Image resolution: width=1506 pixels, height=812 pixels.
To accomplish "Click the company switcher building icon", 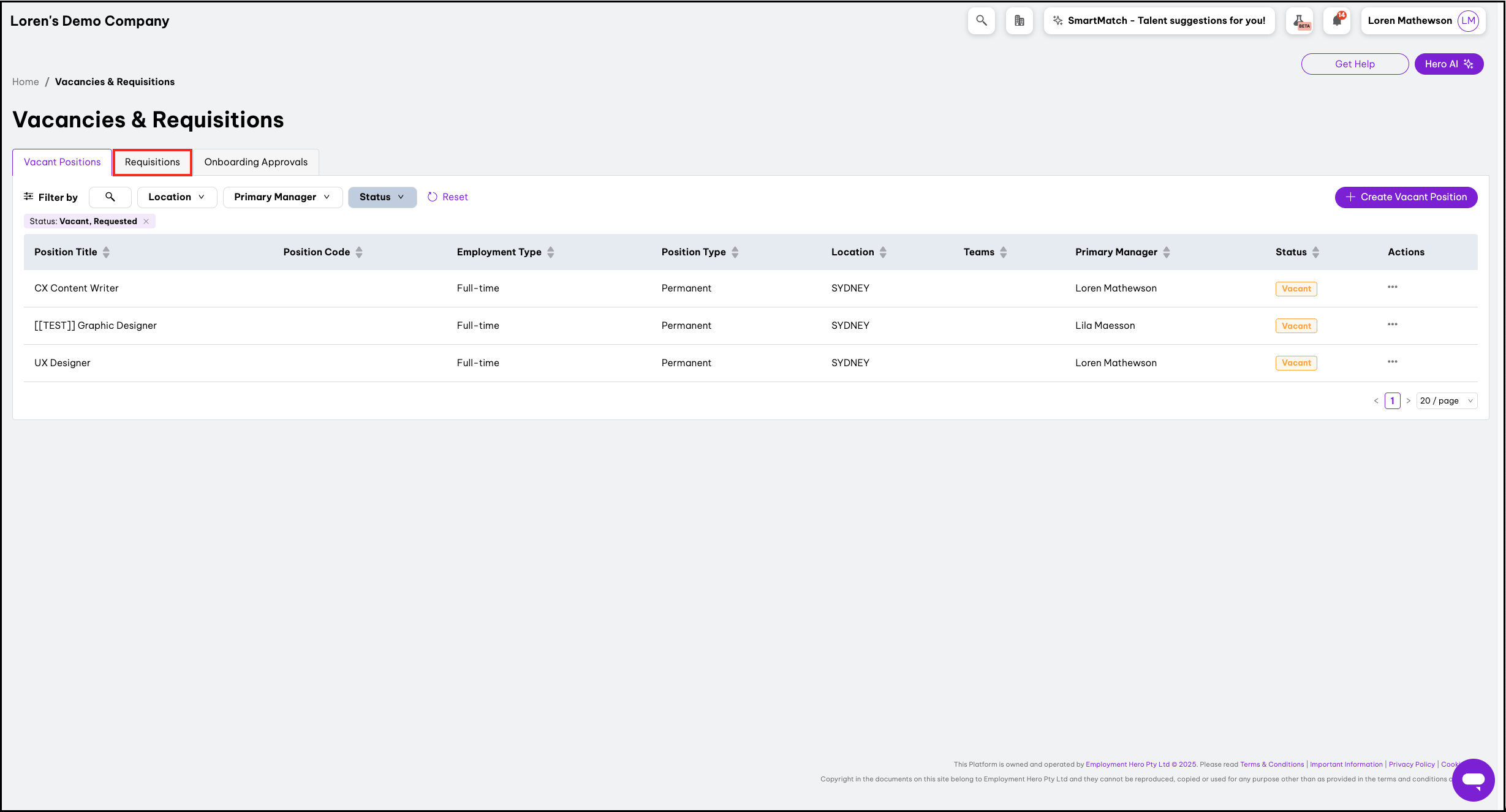I will [1019, 20].
